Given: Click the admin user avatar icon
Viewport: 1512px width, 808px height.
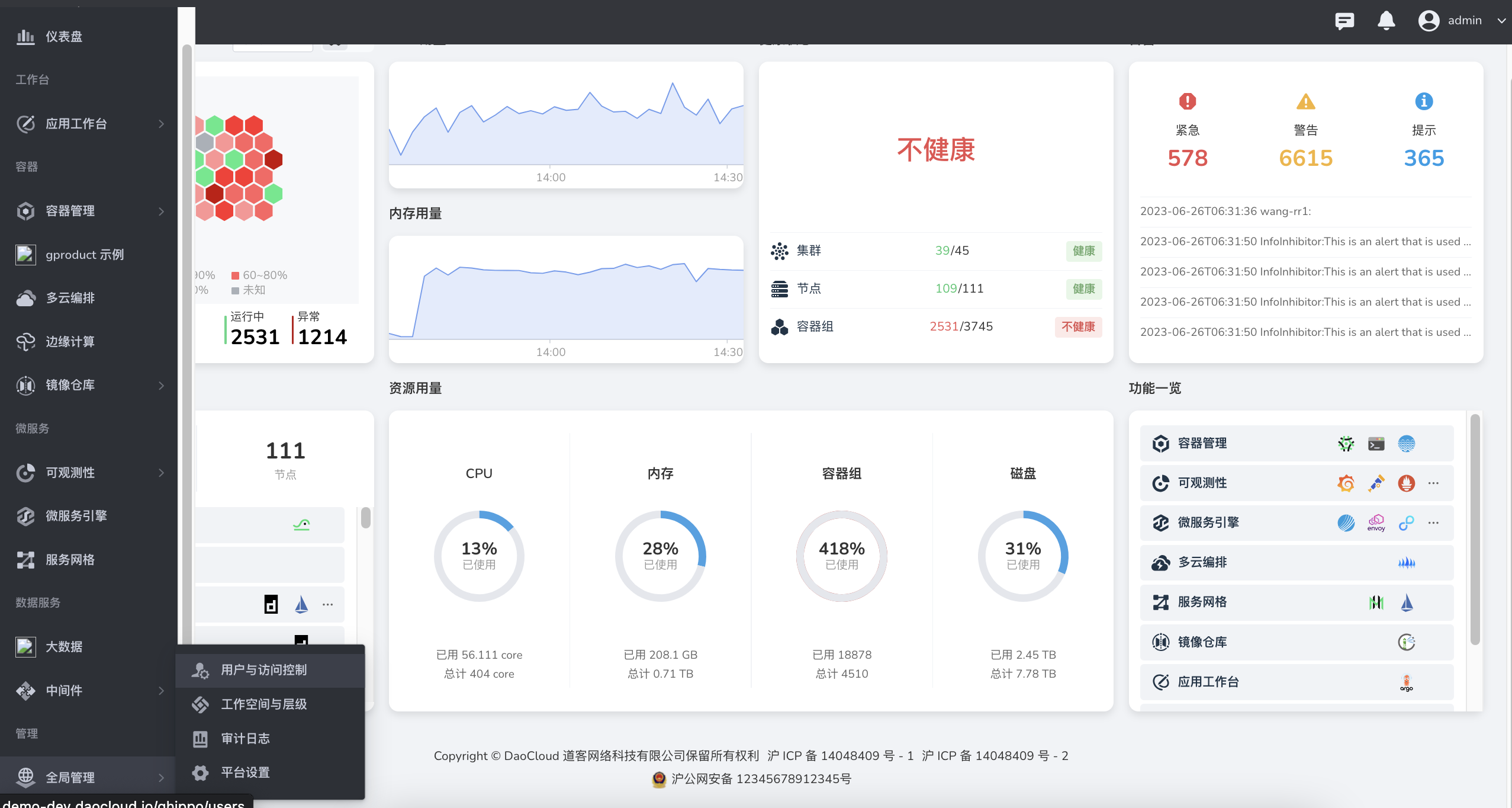Looking at the screenshot, I should pyautogui.click(x=1429, y=21).
